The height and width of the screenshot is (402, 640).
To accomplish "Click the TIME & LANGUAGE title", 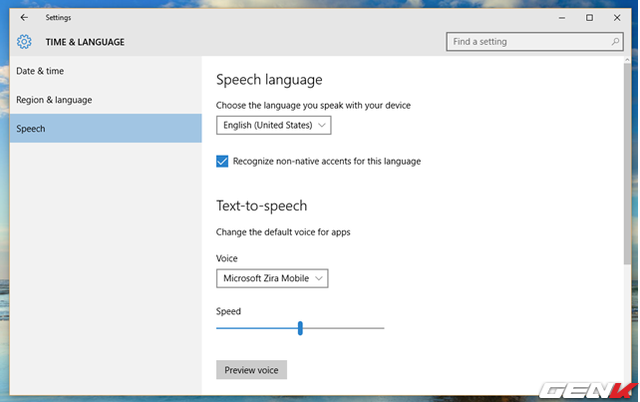I will [x=85, y=42].
